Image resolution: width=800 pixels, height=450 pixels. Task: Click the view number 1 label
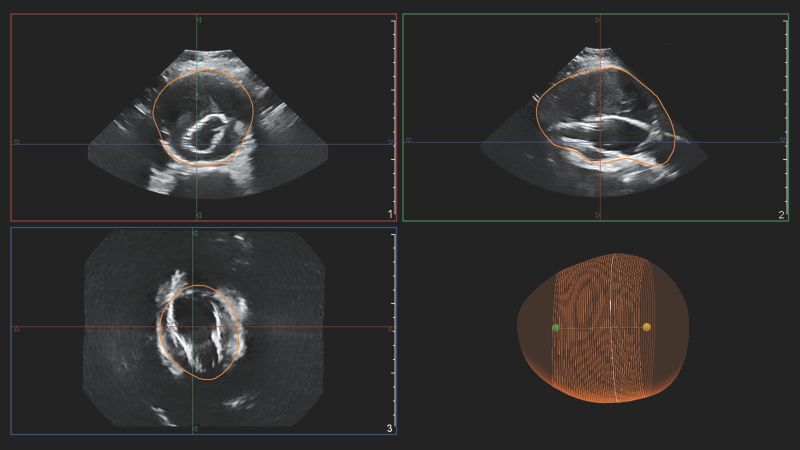point(390,214)
